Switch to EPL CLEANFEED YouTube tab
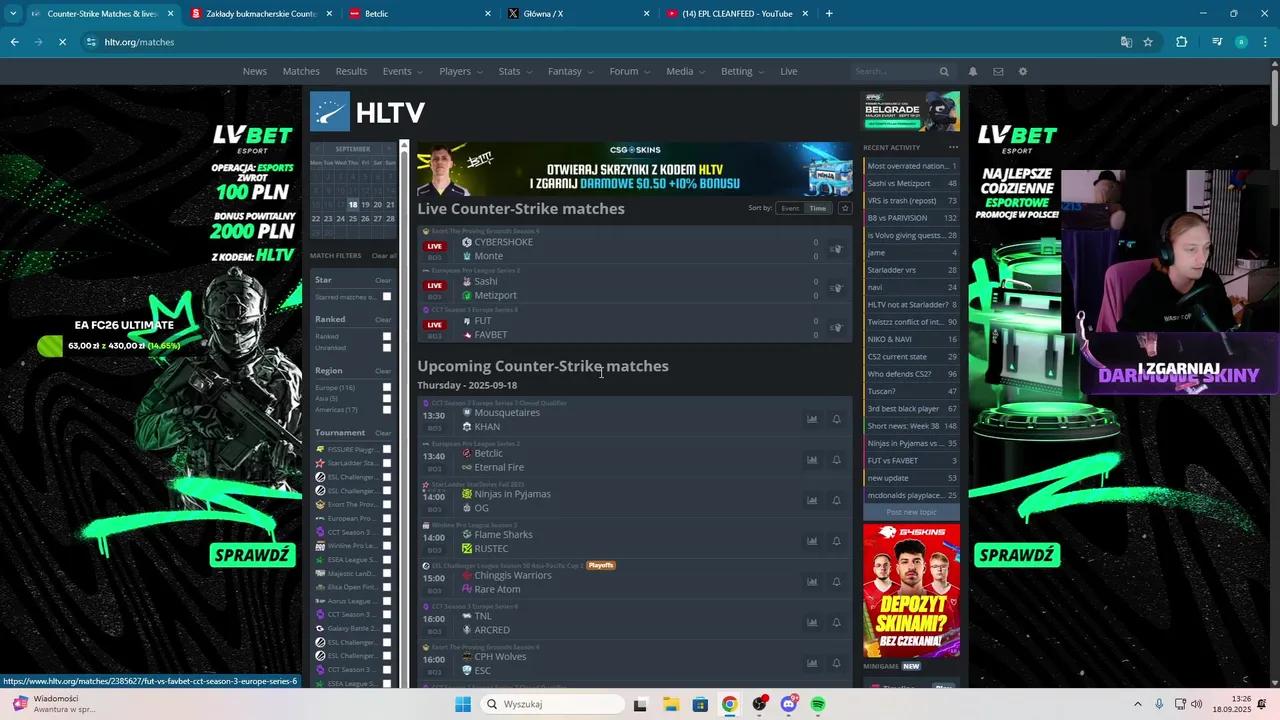 [738, 14]
